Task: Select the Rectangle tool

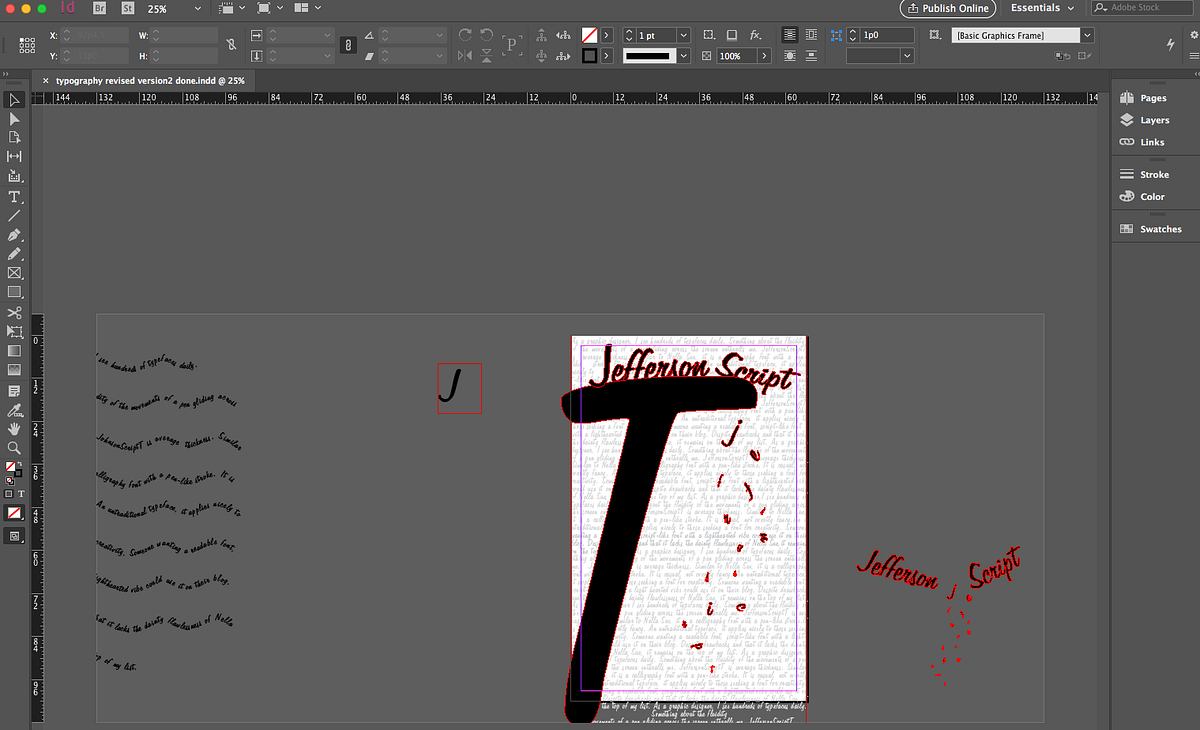Action: click(14, 293)
